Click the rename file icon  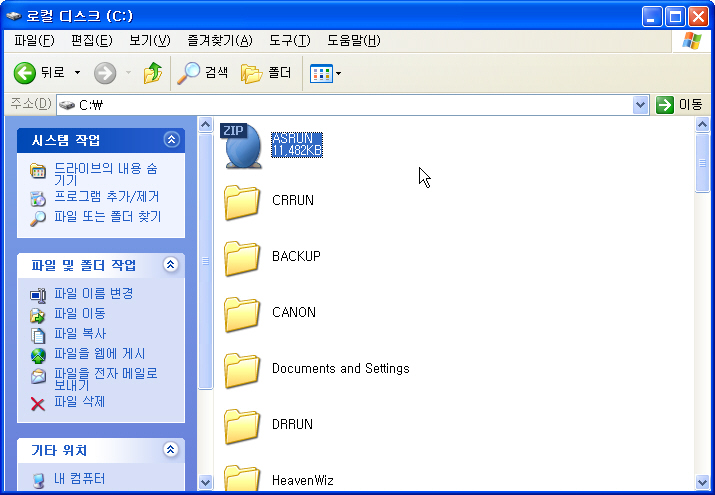tap(38, 295)
